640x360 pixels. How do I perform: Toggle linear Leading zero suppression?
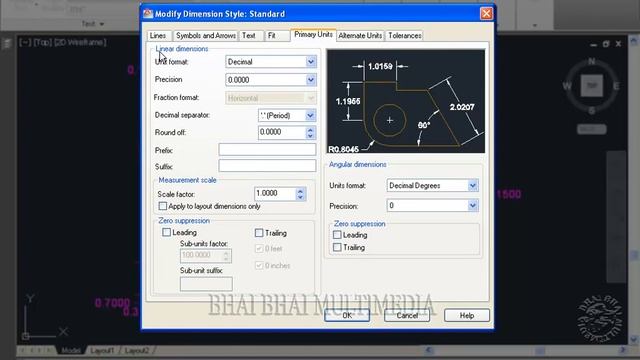click(x=167, y=232)
